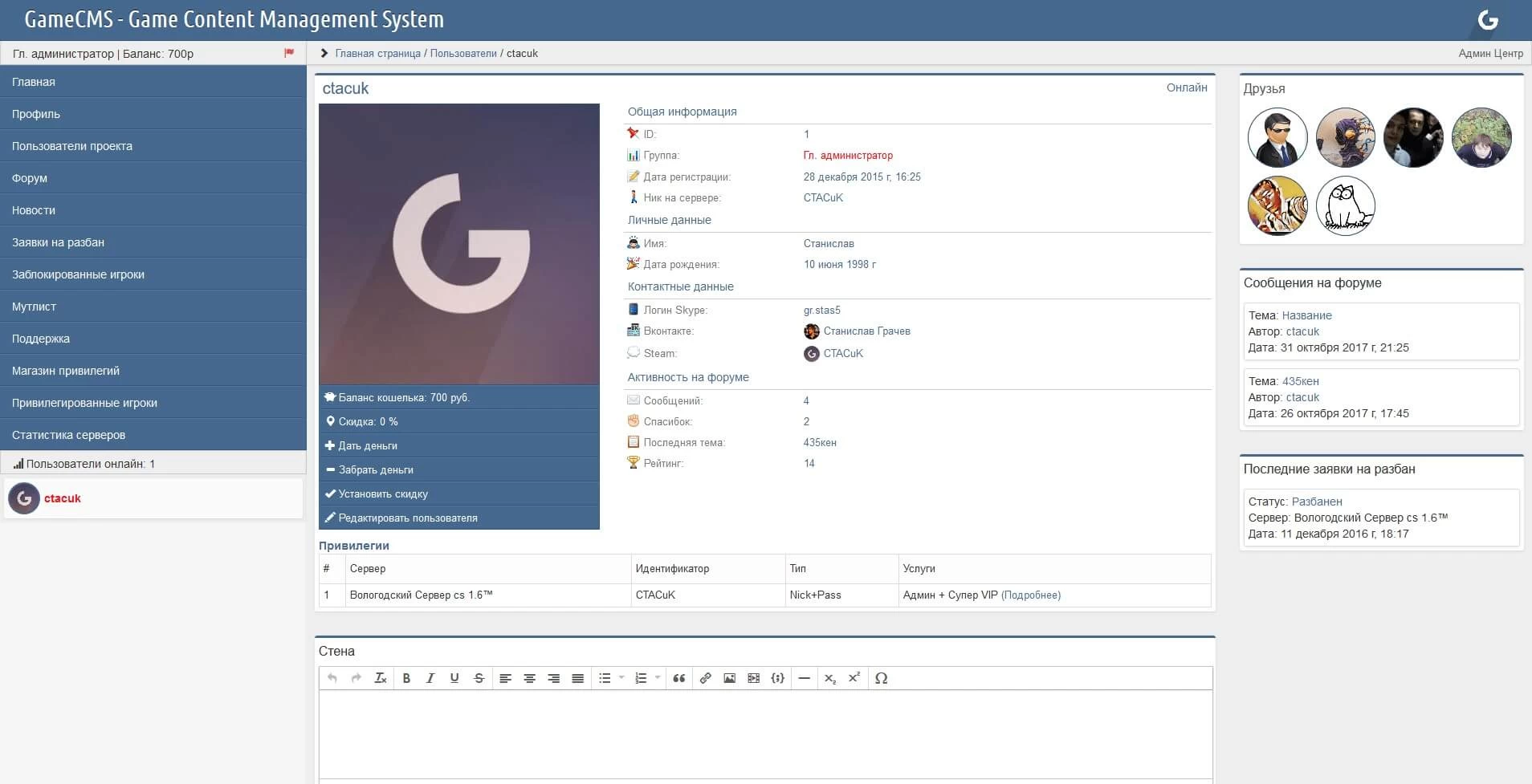Viewport: 1532px width, 784px height.
Task: Center align text in editor
Action: 529,678
